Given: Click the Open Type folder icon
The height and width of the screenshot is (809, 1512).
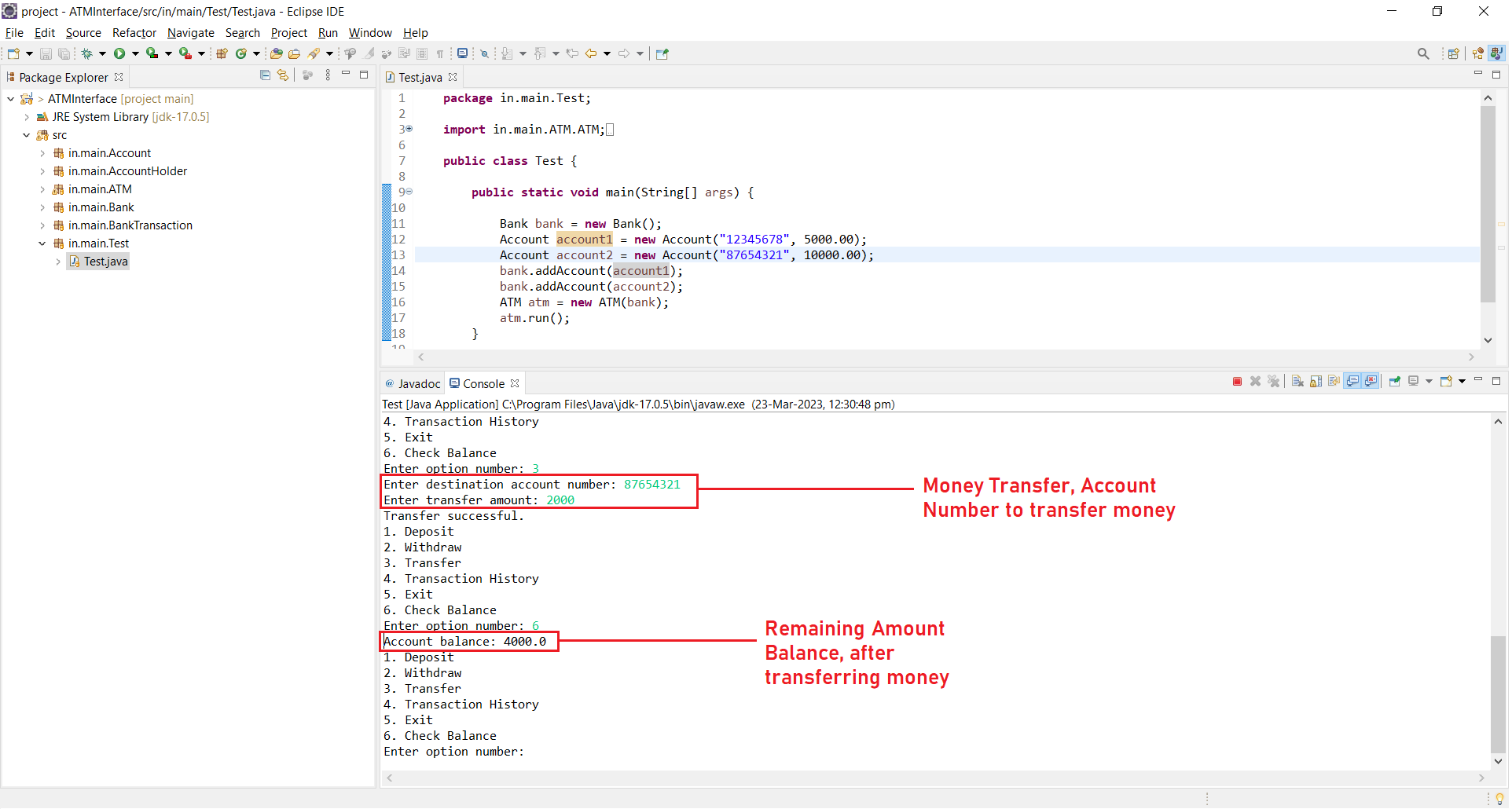Looking at the screenshot, I should tap(276, 53).
